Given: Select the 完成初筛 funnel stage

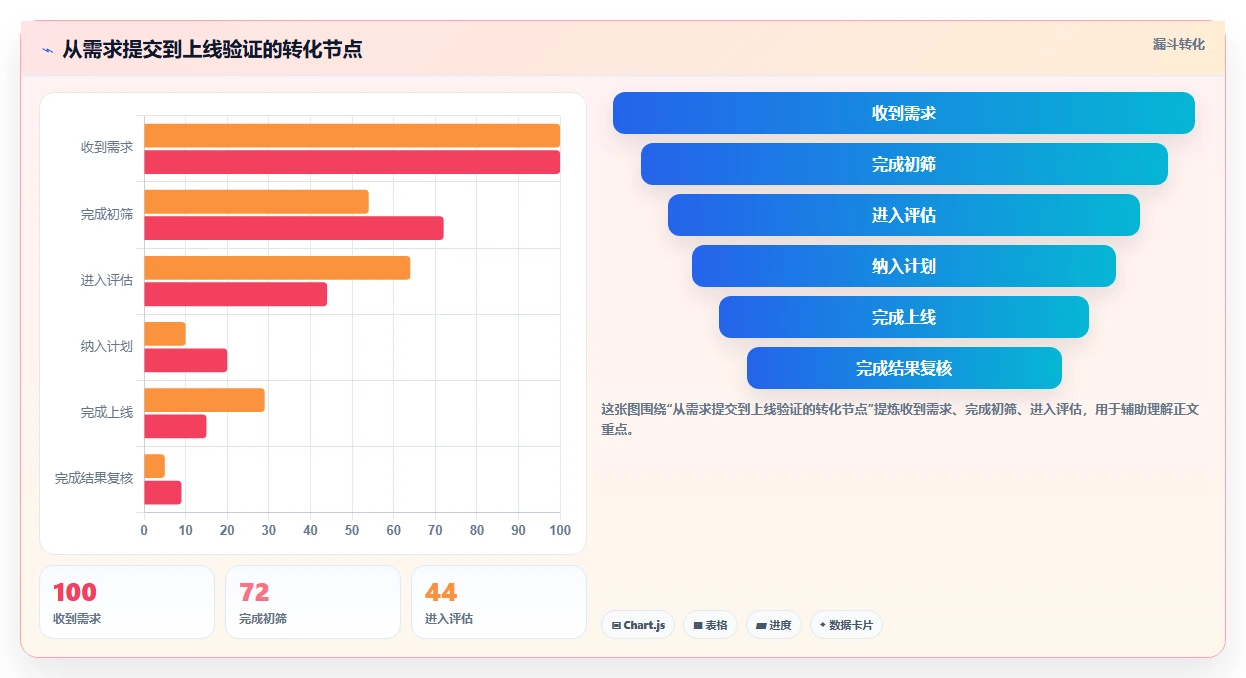Looking at the screenshot, I should [904, 164].
